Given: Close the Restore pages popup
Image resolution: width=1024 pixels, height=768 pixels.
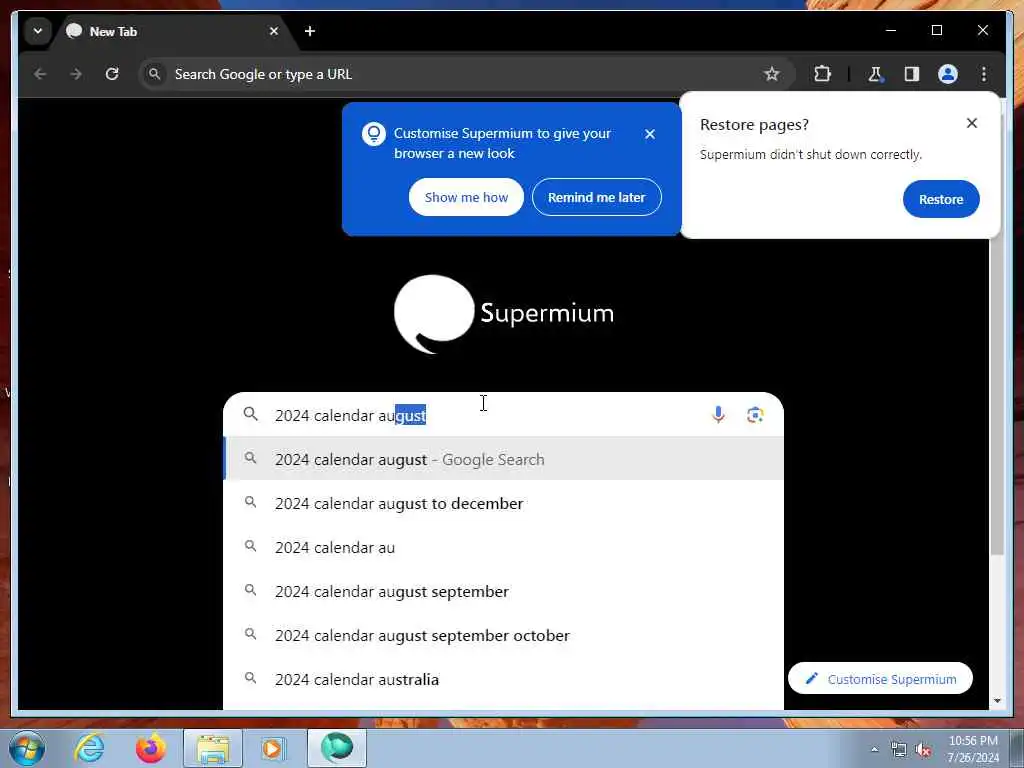Looking at the screenshot, I should [972, 123].
